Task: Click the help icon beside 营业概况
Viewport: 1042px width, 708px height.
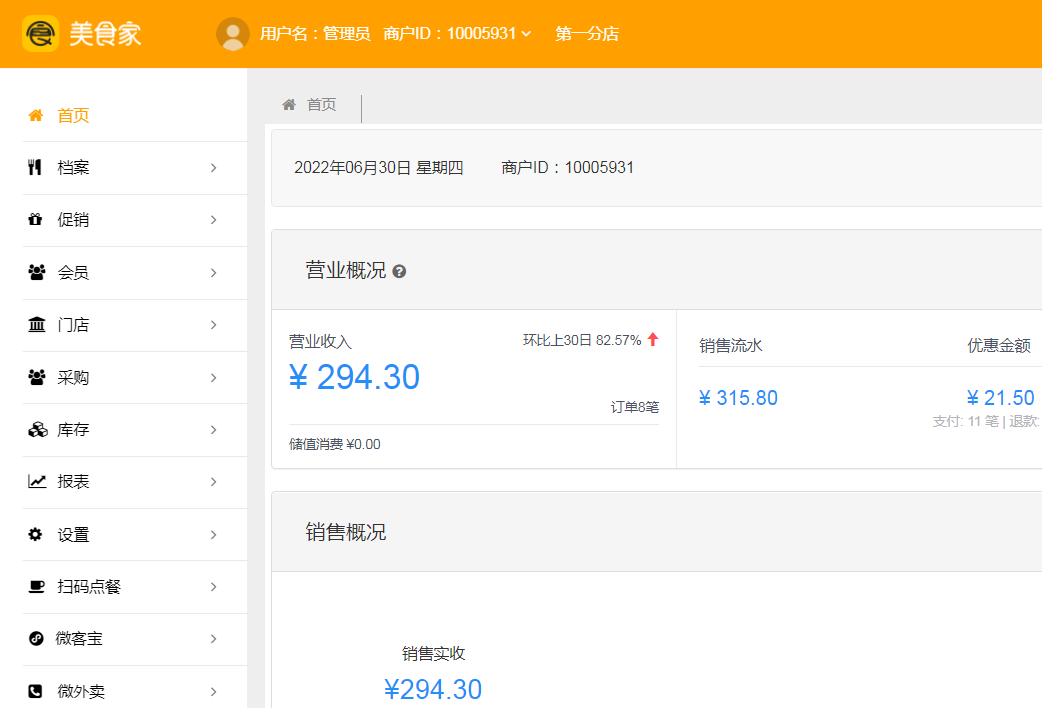Action: 399,271
